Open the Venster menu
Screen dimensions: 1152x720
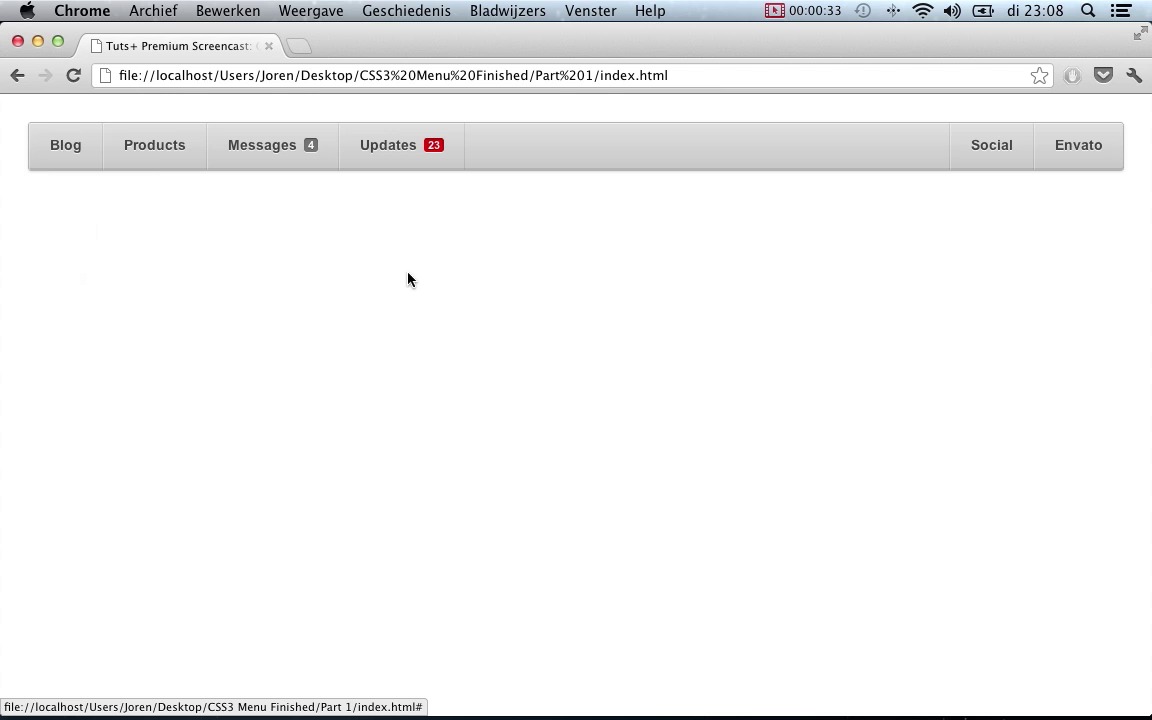coord(591,10)
